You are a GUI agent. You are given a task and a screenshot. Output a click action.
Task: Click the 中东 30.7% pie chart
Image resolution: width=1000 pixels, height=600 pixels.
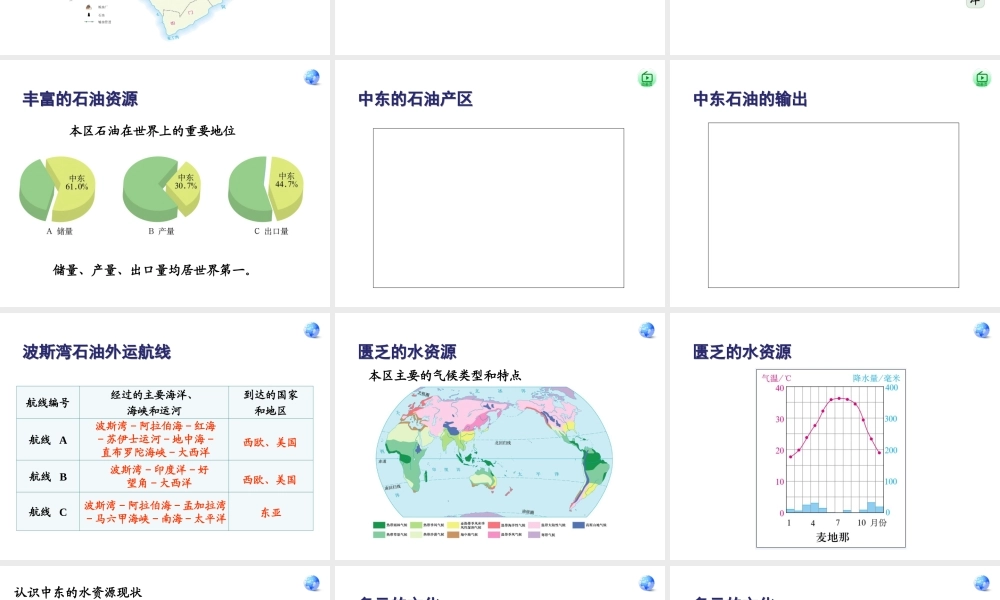[161, 189]
